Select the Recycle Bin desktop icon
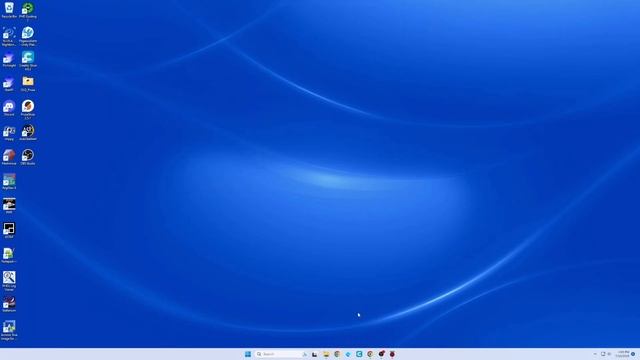Screen dimensions: 640x360 click(9, 10)
